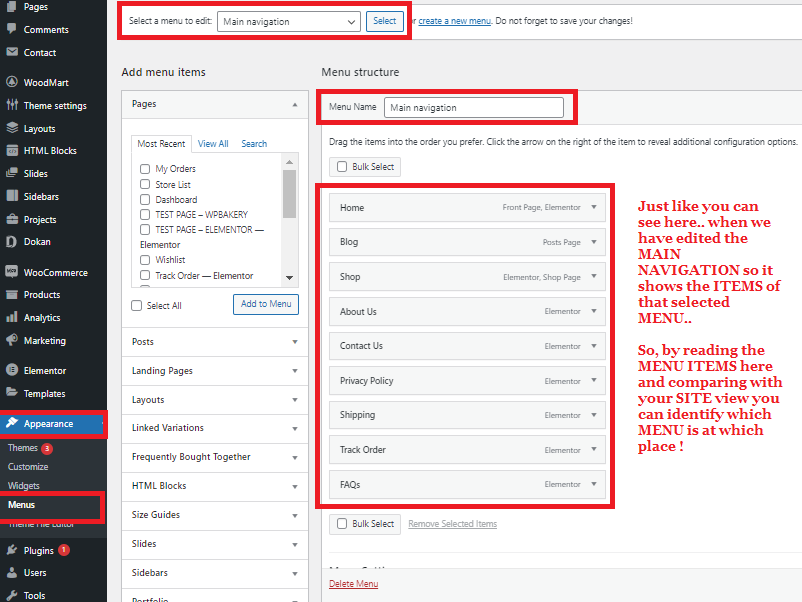This screenshot has width=802, height=602.
Task: Follow the create a new menu link
Action: [454, 21]
